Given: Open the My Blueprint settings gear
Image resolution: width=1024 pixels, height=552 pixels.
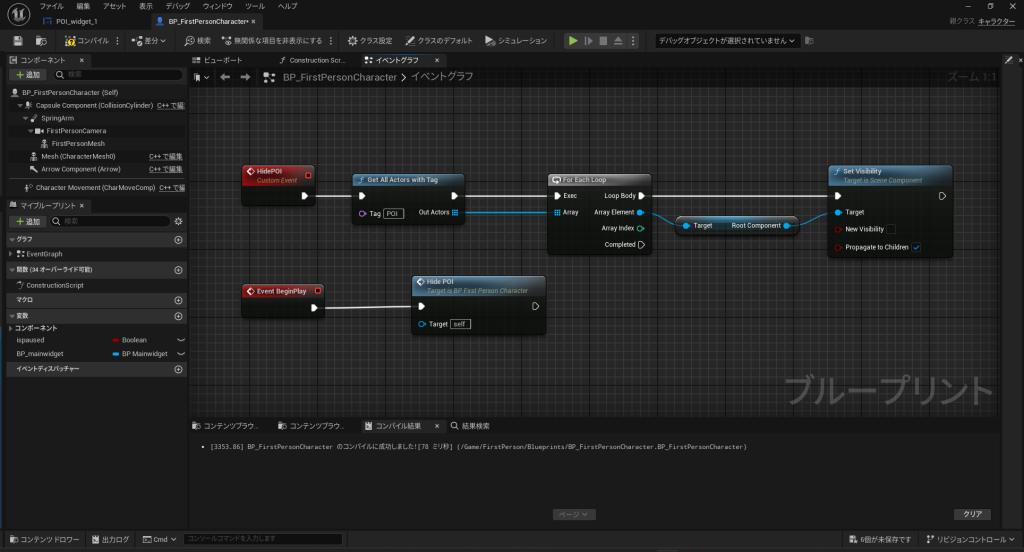Looking at the screenshot, I should (178, 221).
